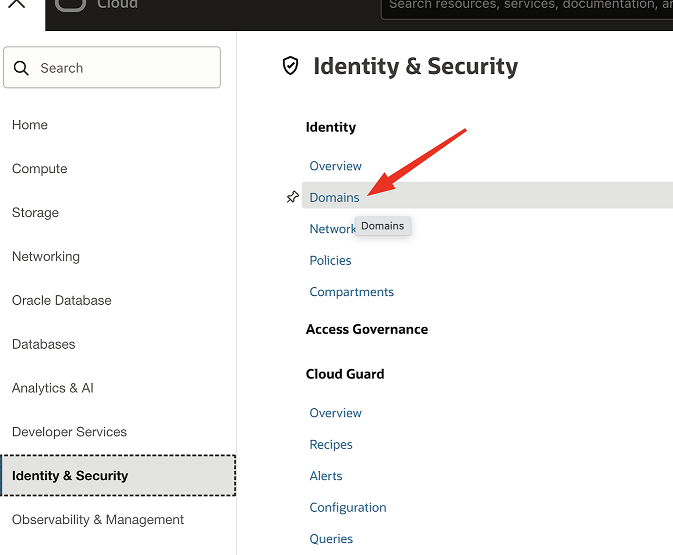Navigate to Compartments
This screenshot has height=555, width=673.
click(x=351, y=292)
